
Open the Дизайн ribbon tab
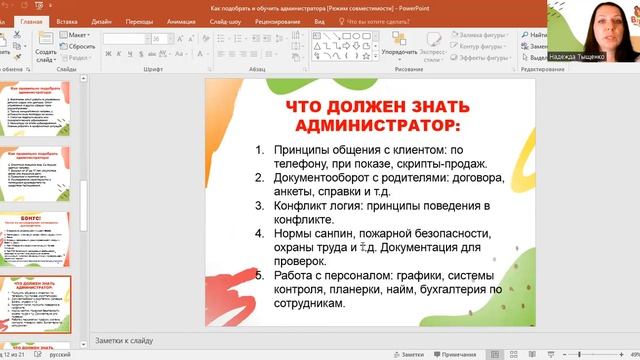[x=102, y=22]
